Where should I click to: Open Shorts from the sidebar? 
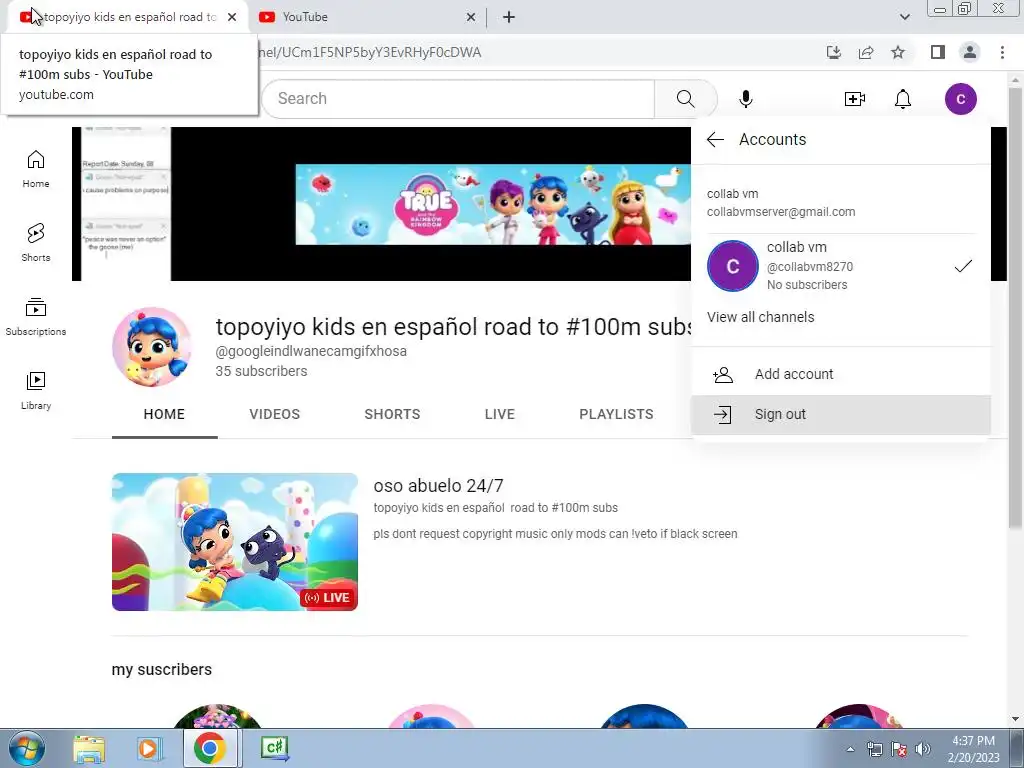point(35,242)
